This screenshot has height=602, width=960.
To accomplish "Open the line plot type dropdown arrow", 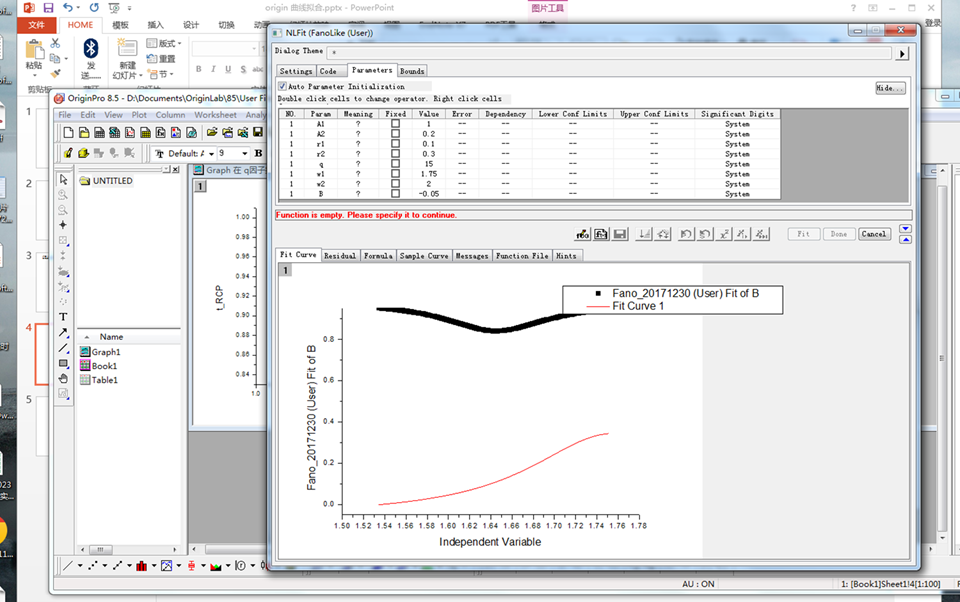I will tap(80, 566).
